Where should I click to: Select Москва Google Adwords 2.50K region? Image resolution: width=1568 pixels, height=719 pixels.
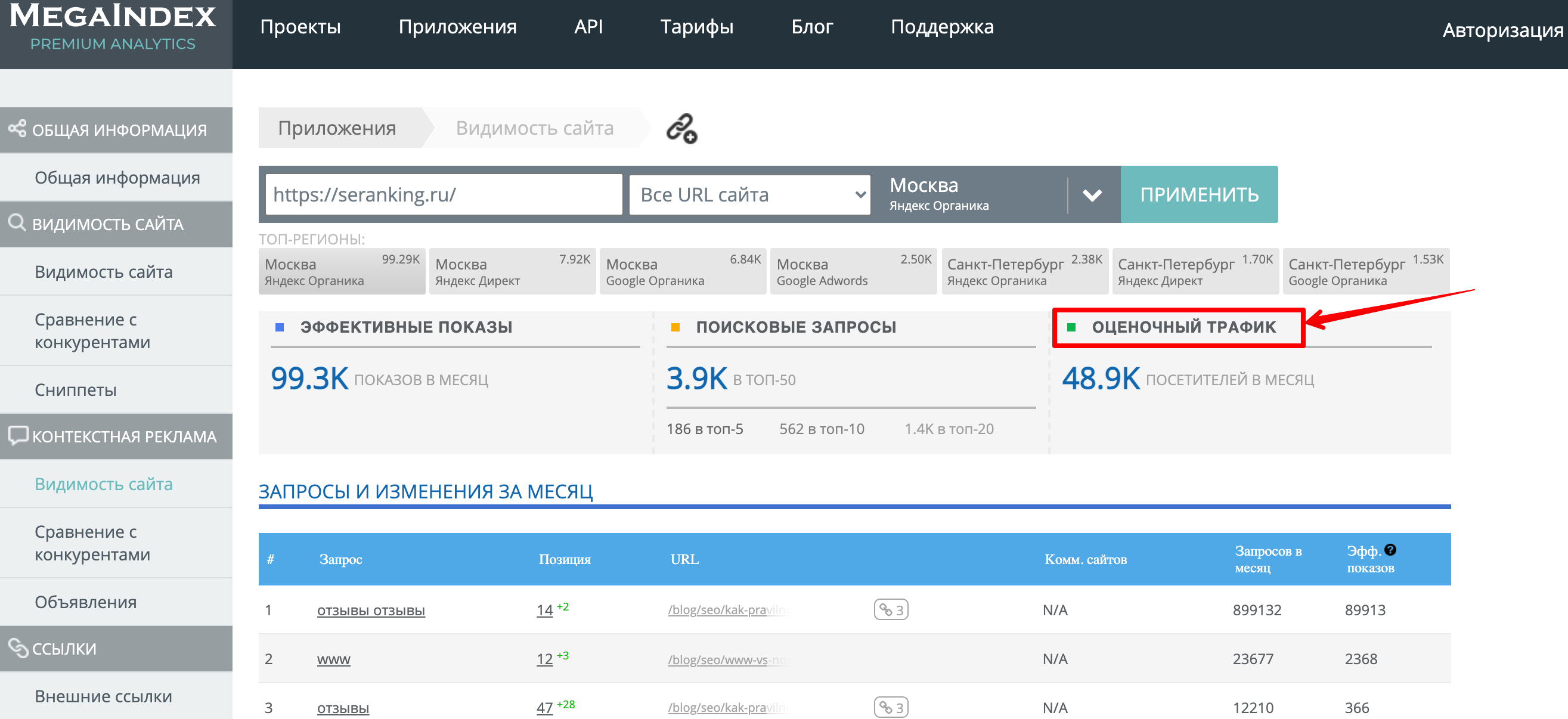pos(853,271)
